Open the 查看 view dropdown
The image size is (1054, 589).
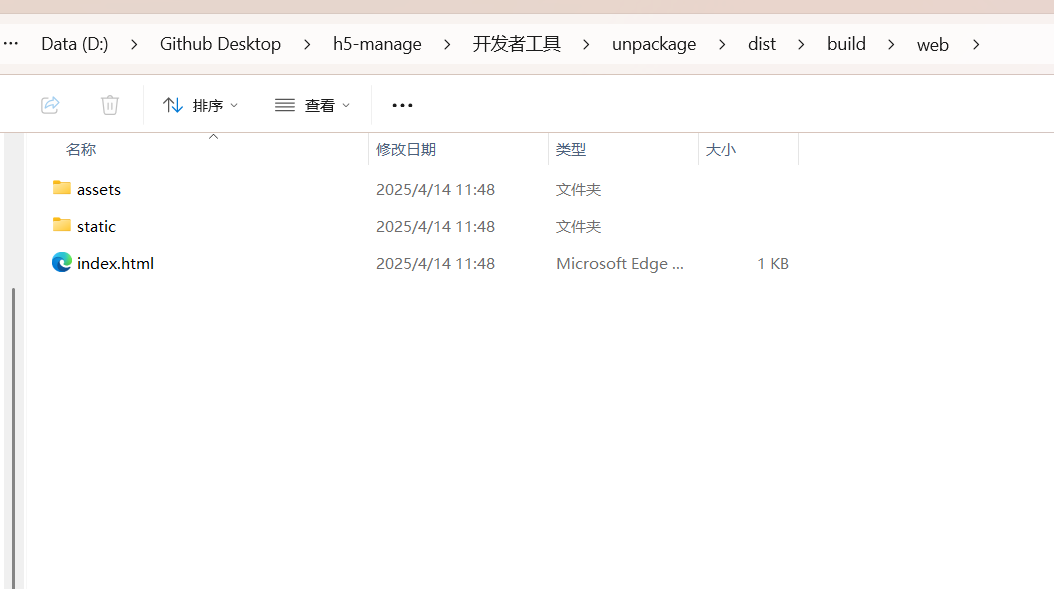(313, 105)
